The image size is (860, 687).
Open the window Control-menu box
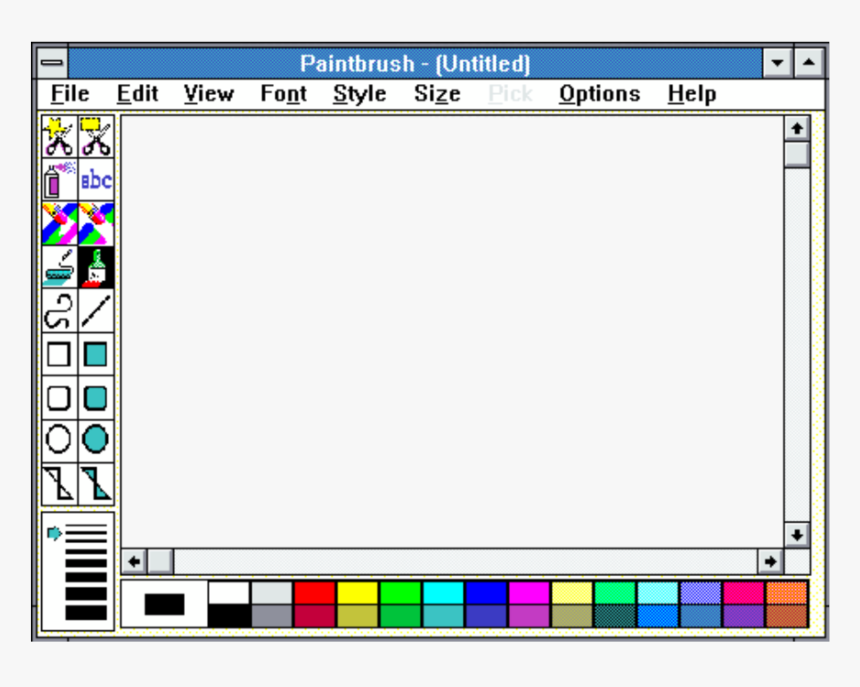(52, 63)
